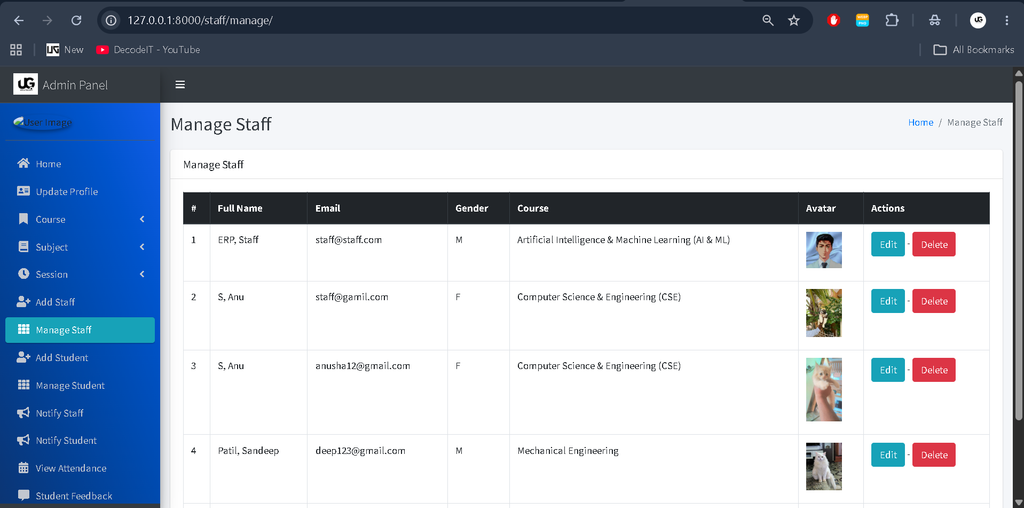Delete Patil, Sandeep's record
The height and width of the screenshot is (508, 1024).
(934, 454)
